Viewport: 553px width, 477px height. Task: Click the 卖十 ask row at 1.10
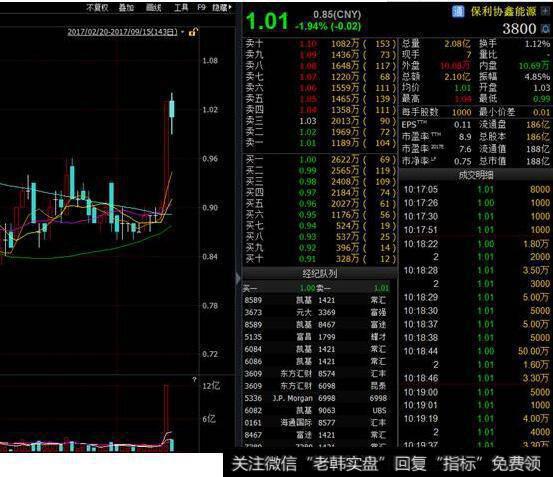pos(320,44)
